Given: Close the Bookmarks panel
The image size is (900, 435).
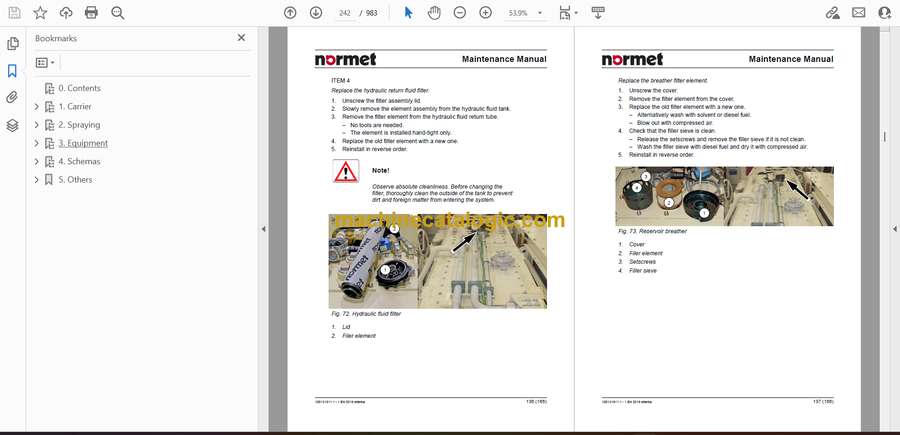Looking at the screenshot, I should click(x=241, y=38).
